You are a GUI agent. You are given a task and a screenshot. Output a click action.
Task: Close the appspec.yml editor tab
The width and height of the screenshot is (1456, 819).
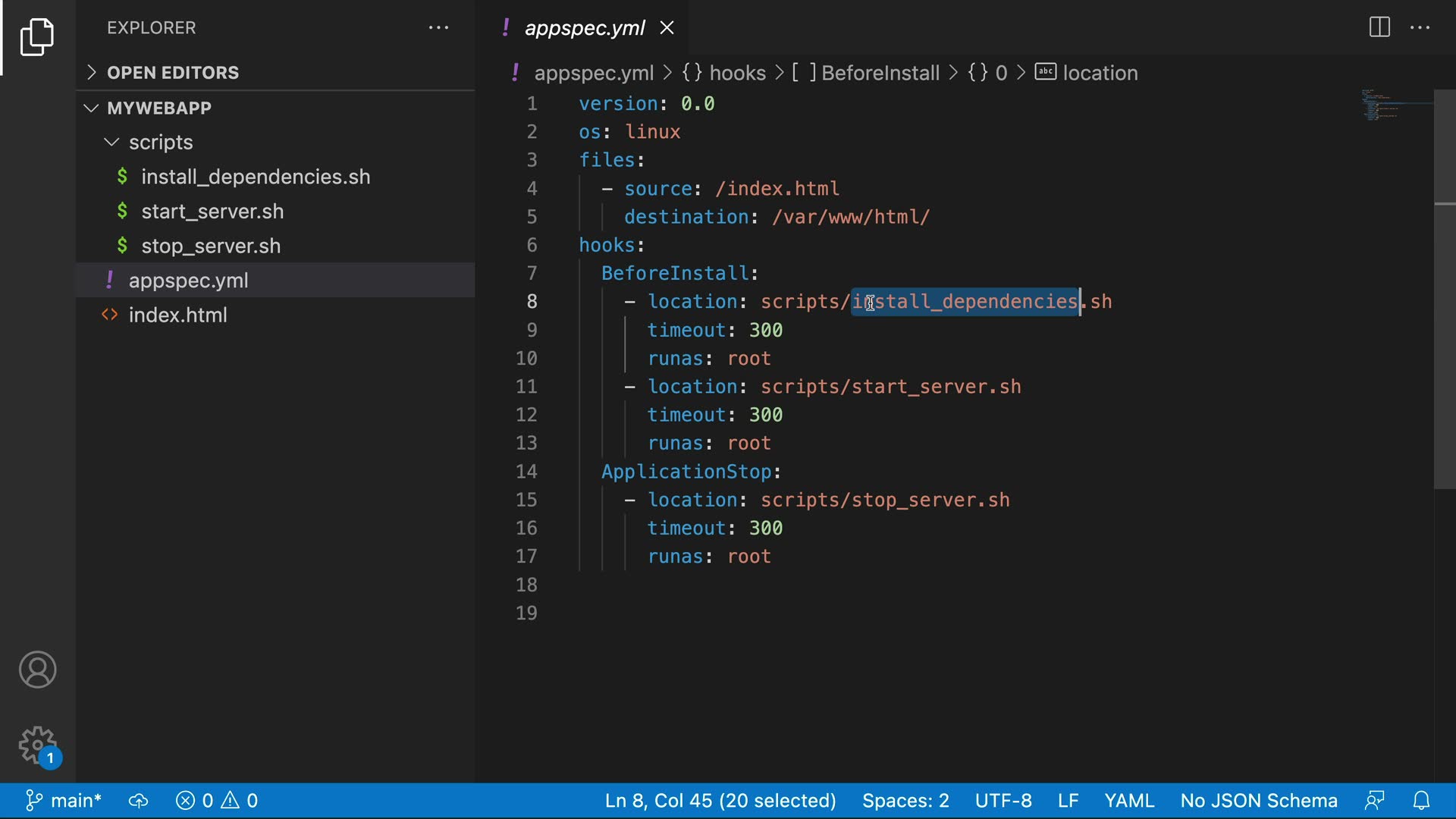click(667, 28)
